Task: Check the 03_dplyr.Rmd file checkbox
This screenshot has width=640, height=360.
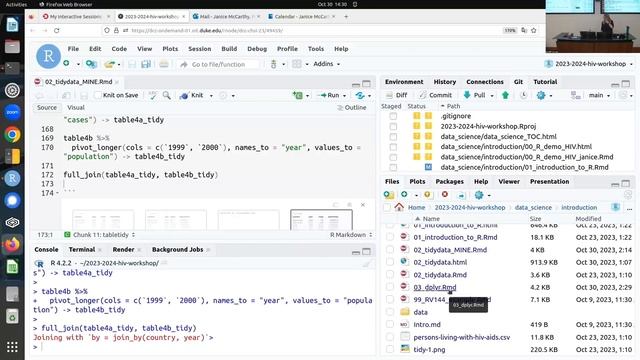Action: pos(390,287)
